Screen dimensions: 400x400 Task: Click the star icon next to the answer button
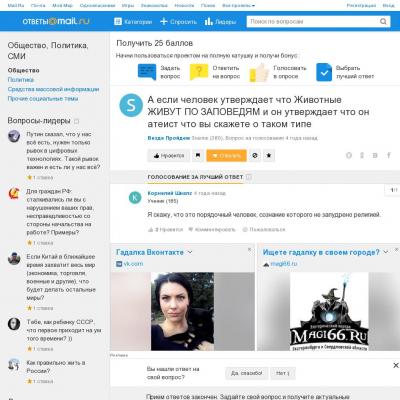pyautogui.click(x=269, y=156)
